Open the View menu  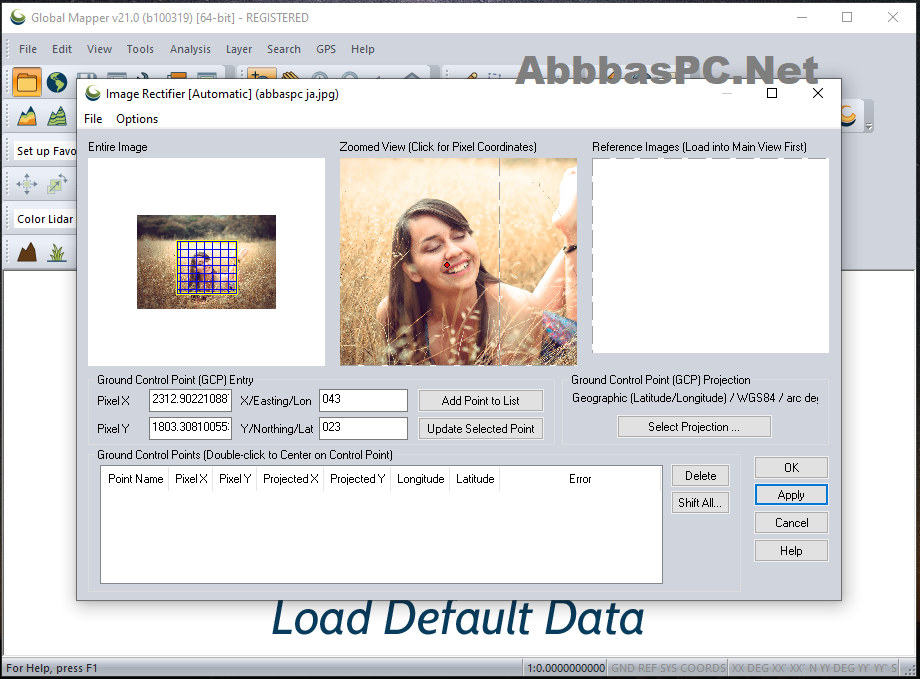(x=99, y=49)
